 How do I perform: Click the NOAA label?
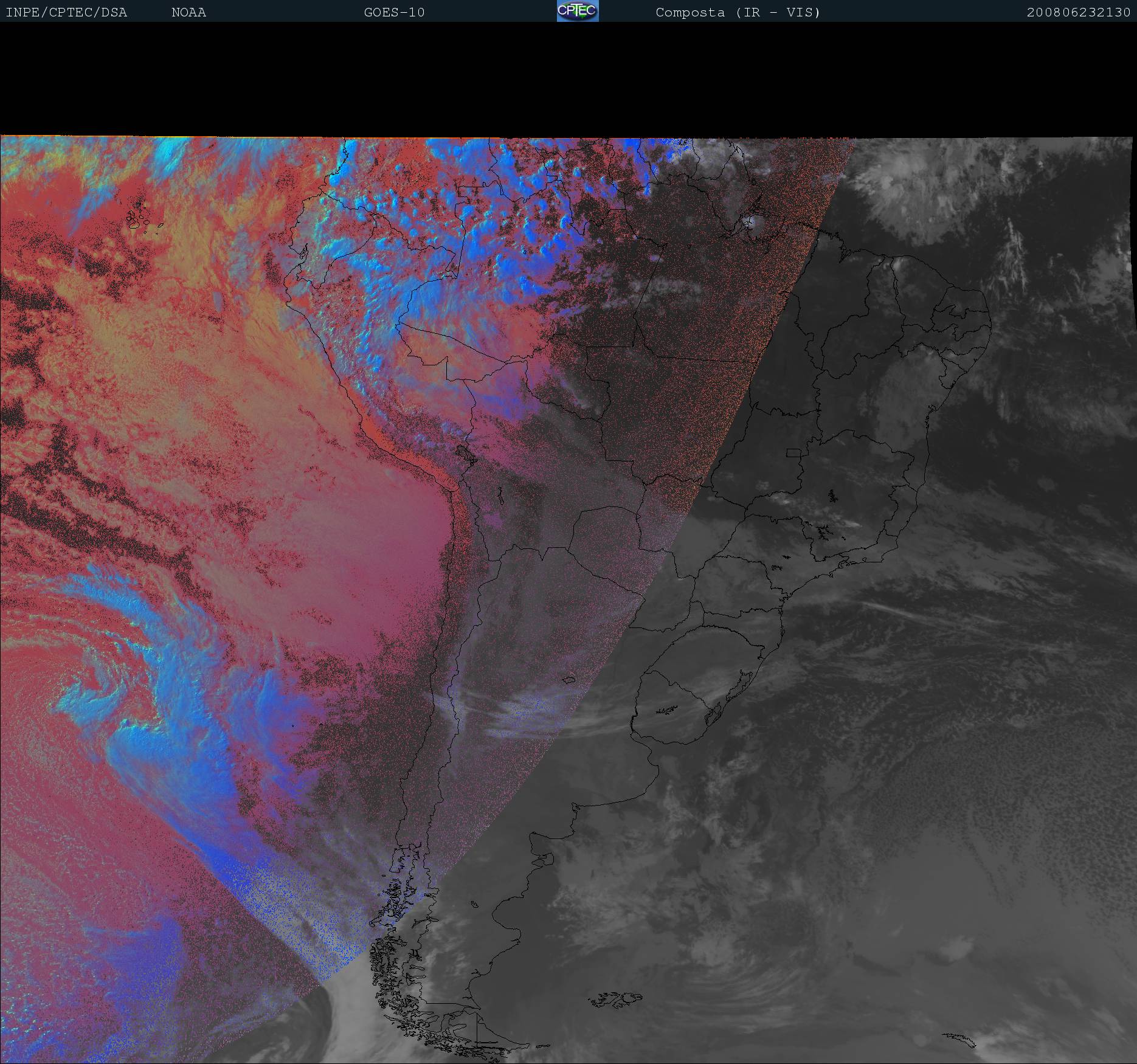pos(188,13)
